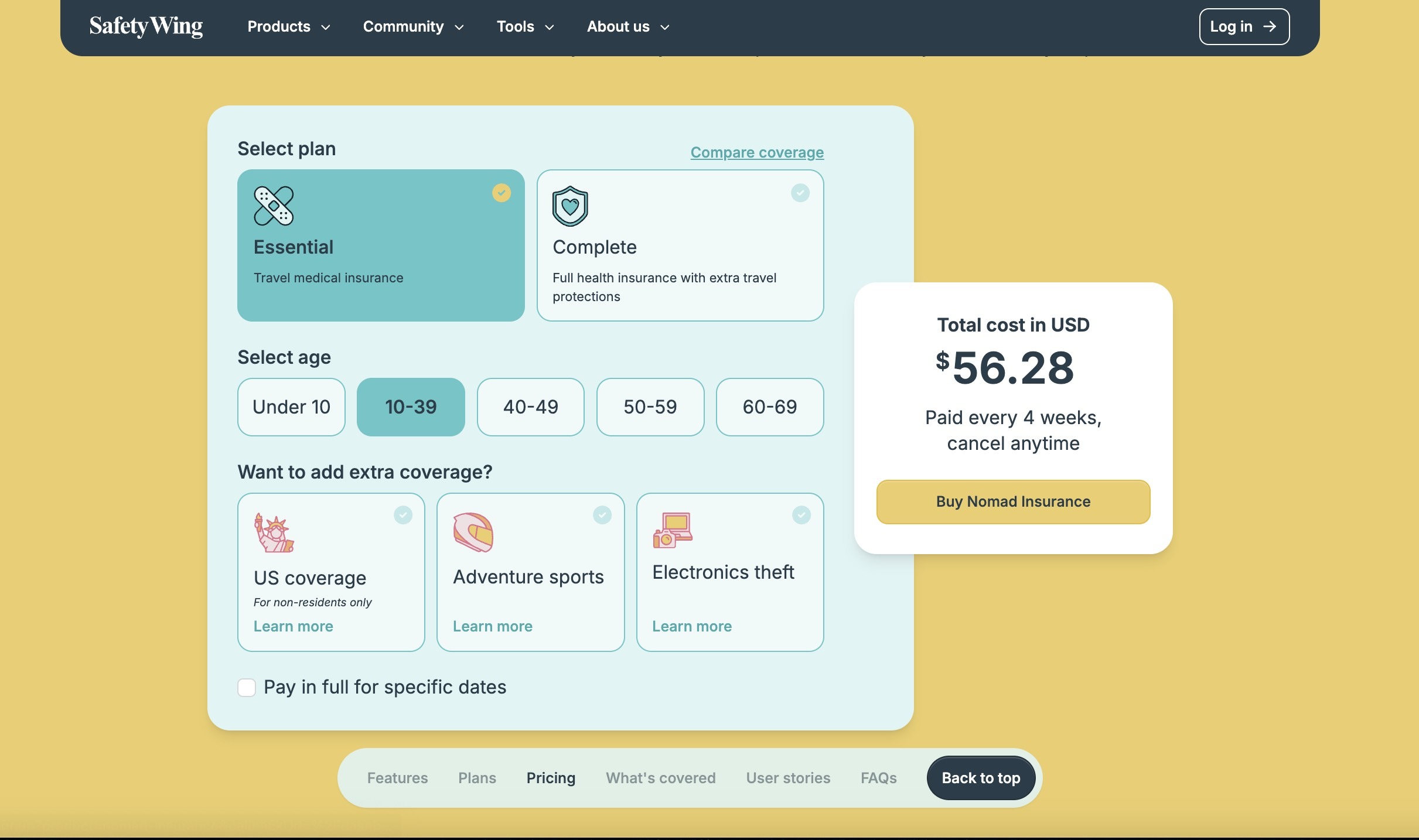Open the Compare coverage link

[756, 152]
